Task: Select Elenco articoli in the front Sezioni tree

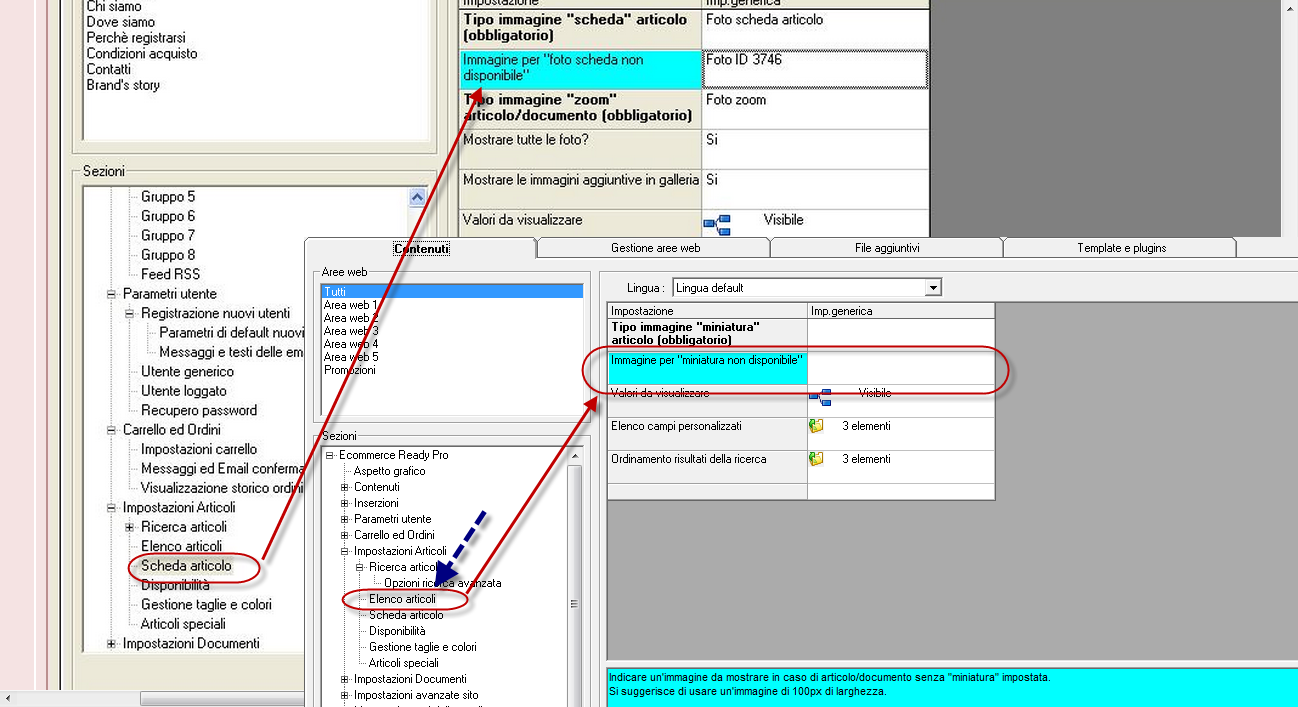Action: coord(402,599)
